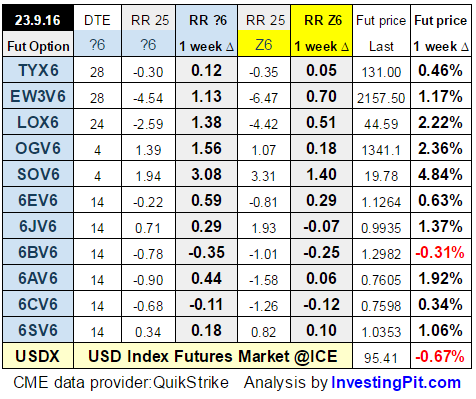Click the 6JV6 row label
Image resolution: width=476 pixels, height=399 pixels.
pos(38,226)
